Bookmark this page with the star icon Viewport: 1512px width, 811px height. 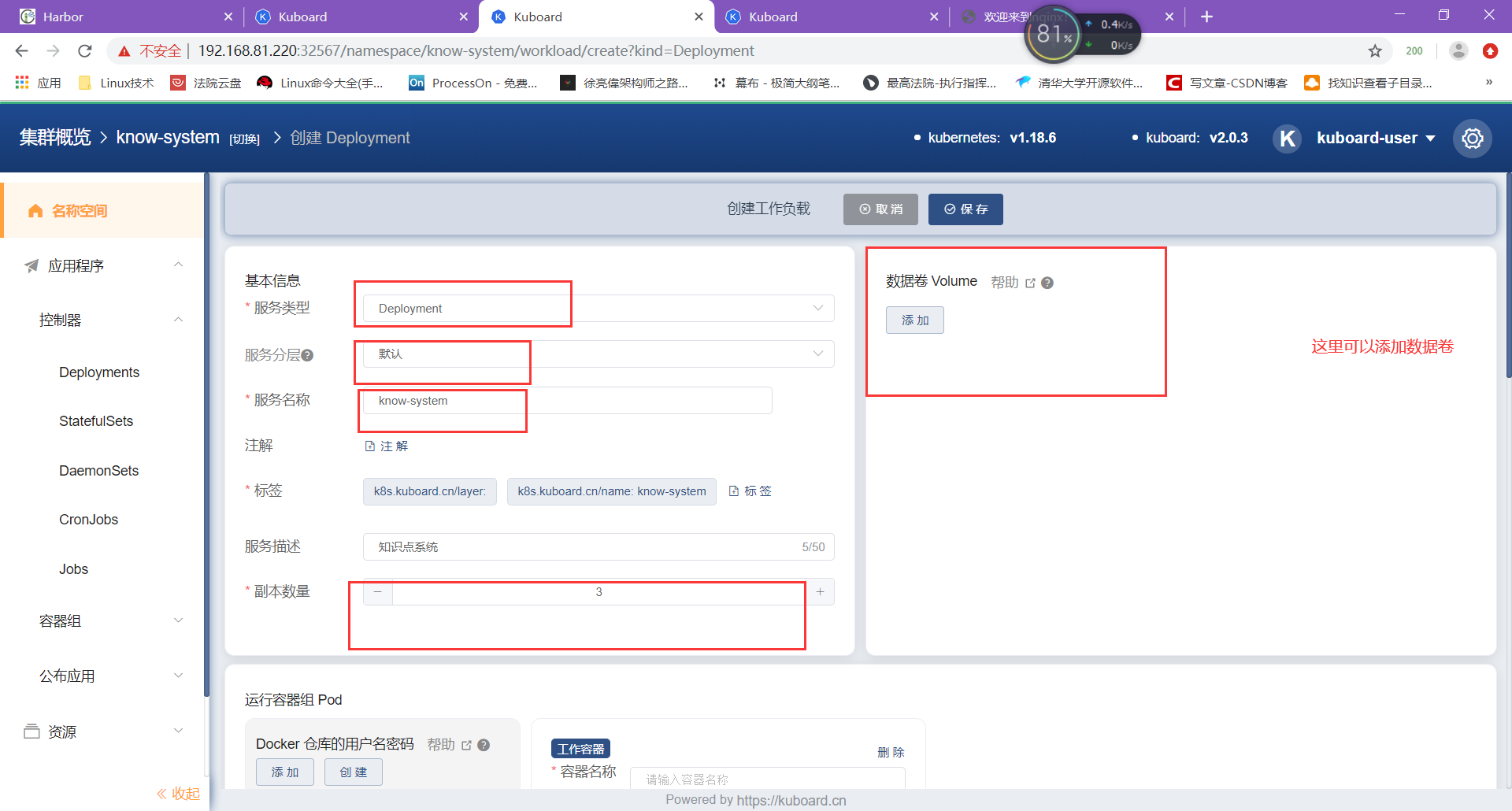pyautogui.click(x=1375, y=51)
